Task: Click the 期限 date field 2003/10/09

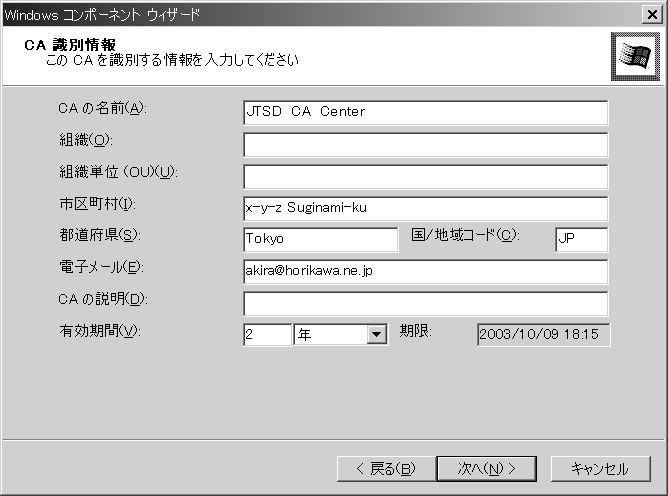Action: (x=544, y=335)
